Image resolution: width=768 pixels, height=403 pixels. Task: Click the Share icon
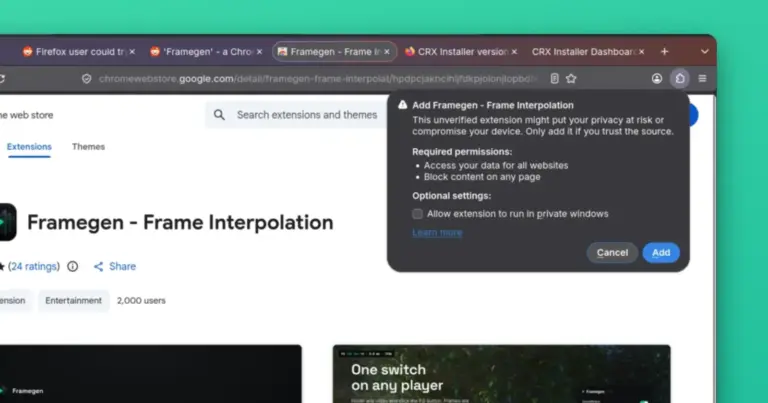point(98,266)
